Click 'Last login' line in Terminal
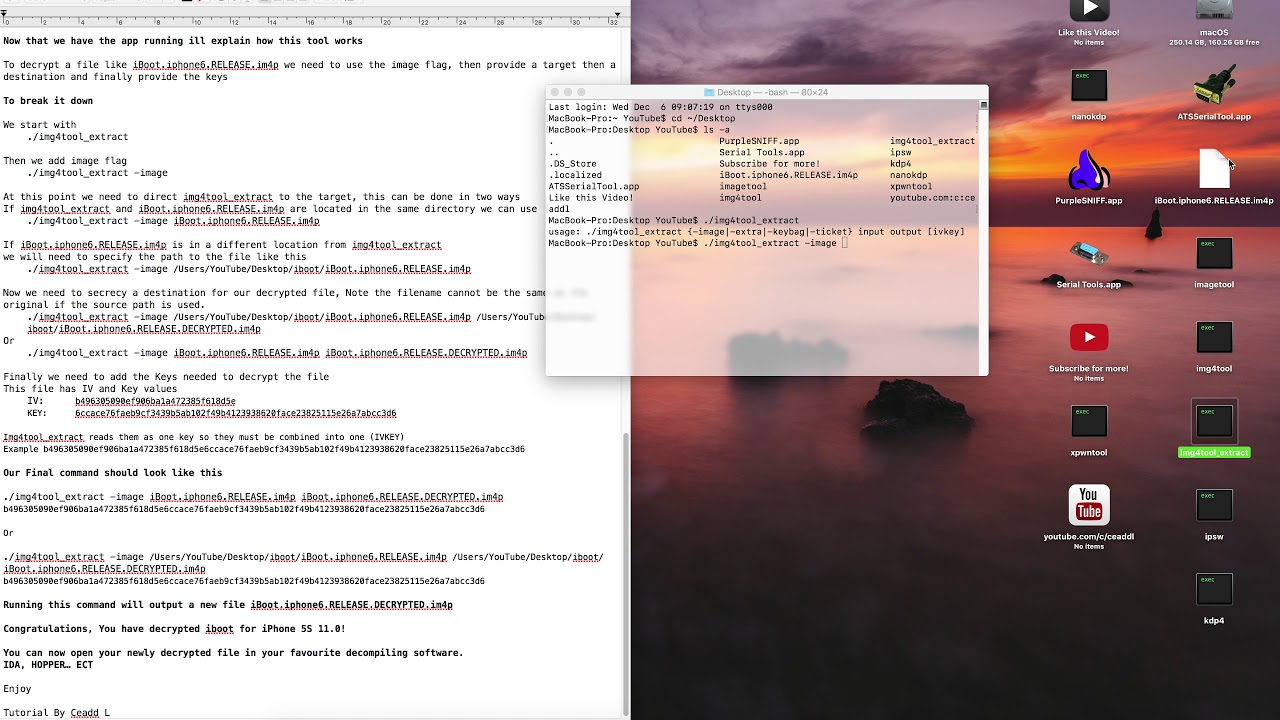 660,107
